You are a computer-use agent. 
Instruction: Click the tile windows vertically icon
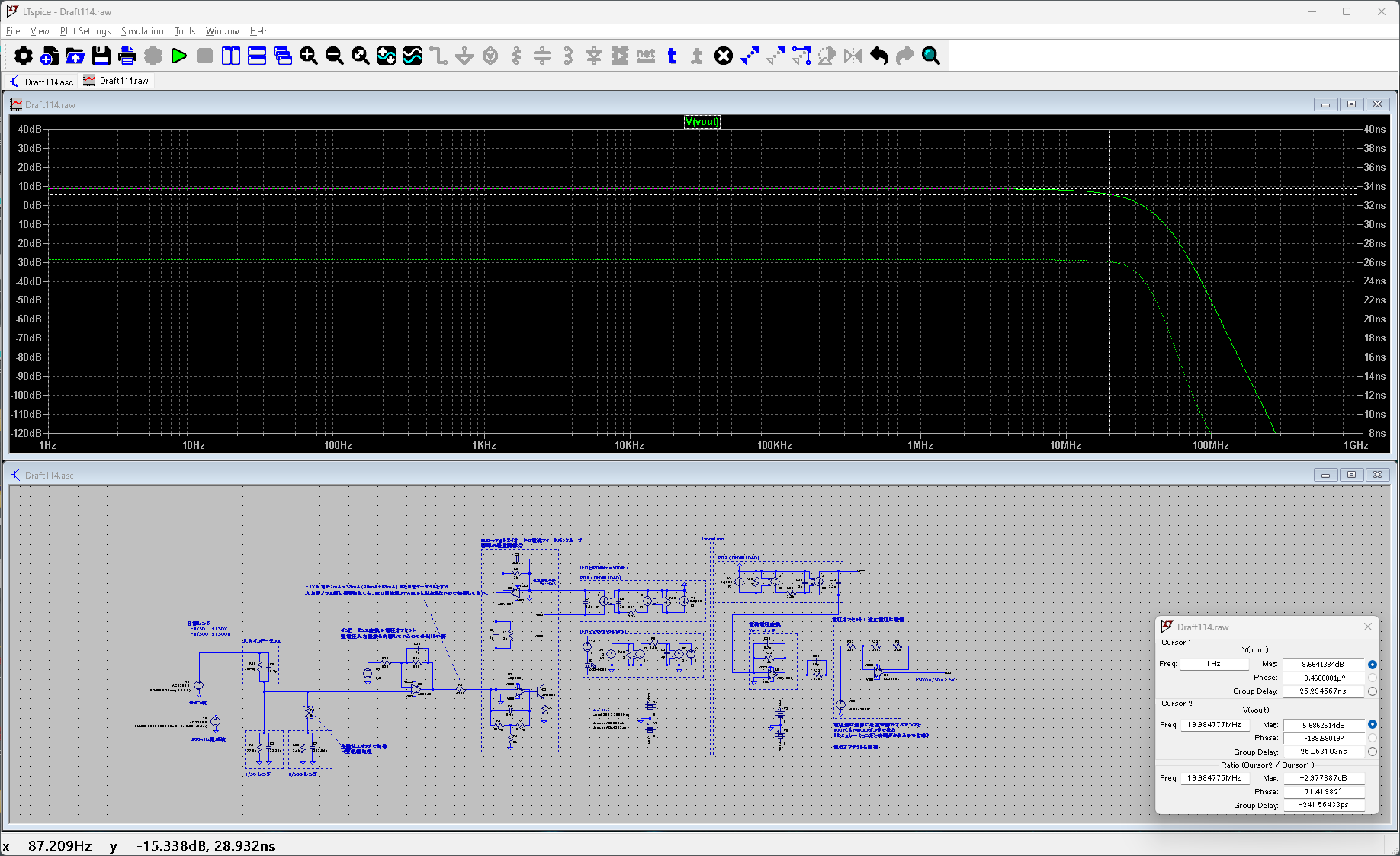tap(230, 56)
